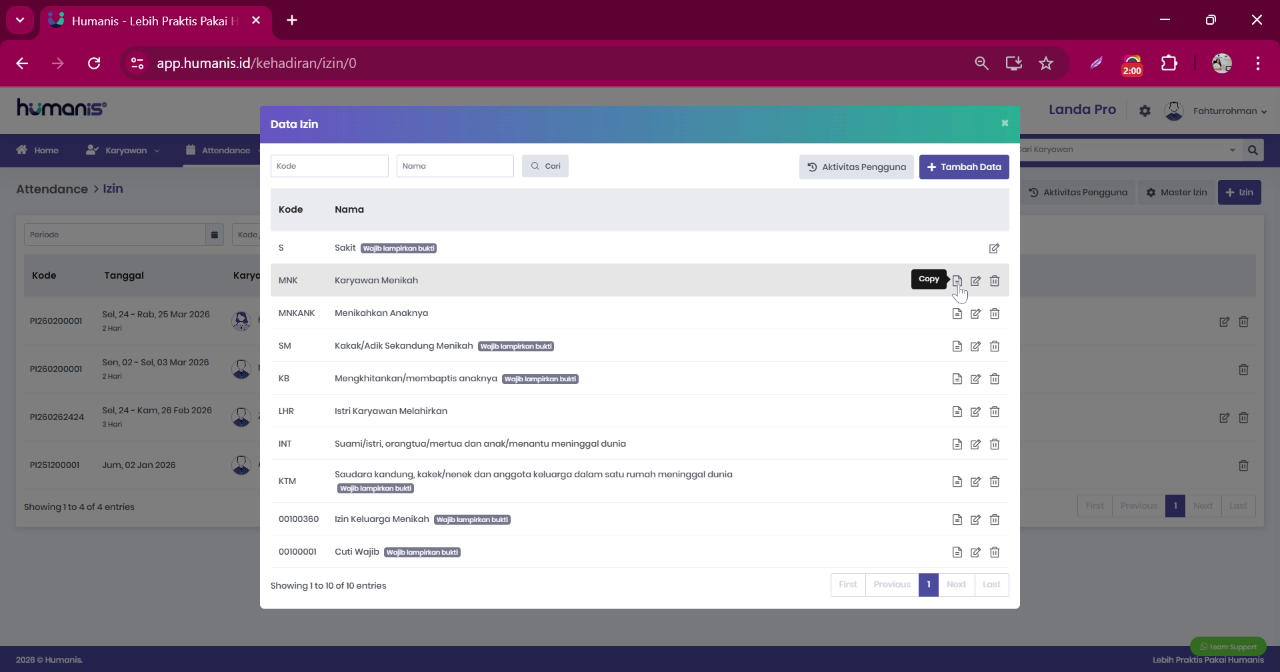Viewport: 1280px width, 672px height.
Task: Bookmark this page with the star
Action: 1046,63
